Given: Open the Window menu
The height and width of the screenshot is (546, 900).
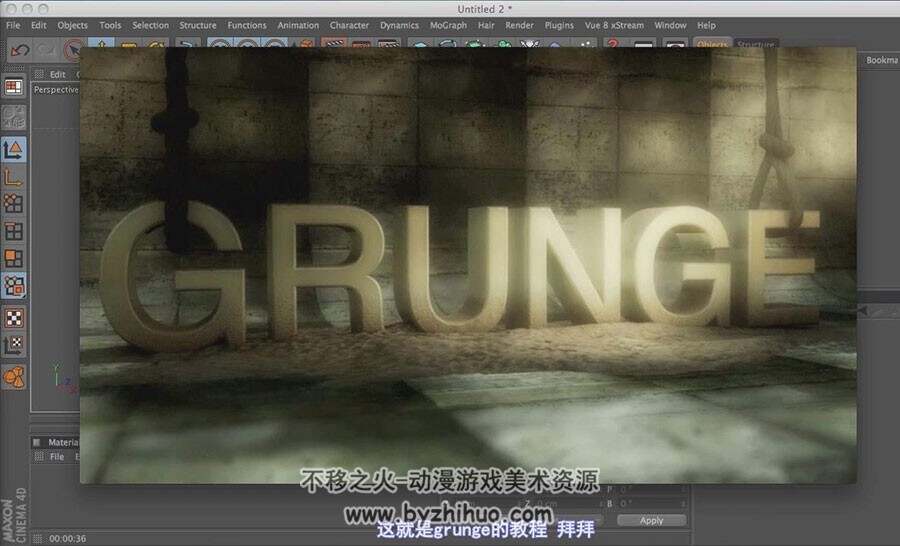Looking at the screenshot, I should pos(670,25).
